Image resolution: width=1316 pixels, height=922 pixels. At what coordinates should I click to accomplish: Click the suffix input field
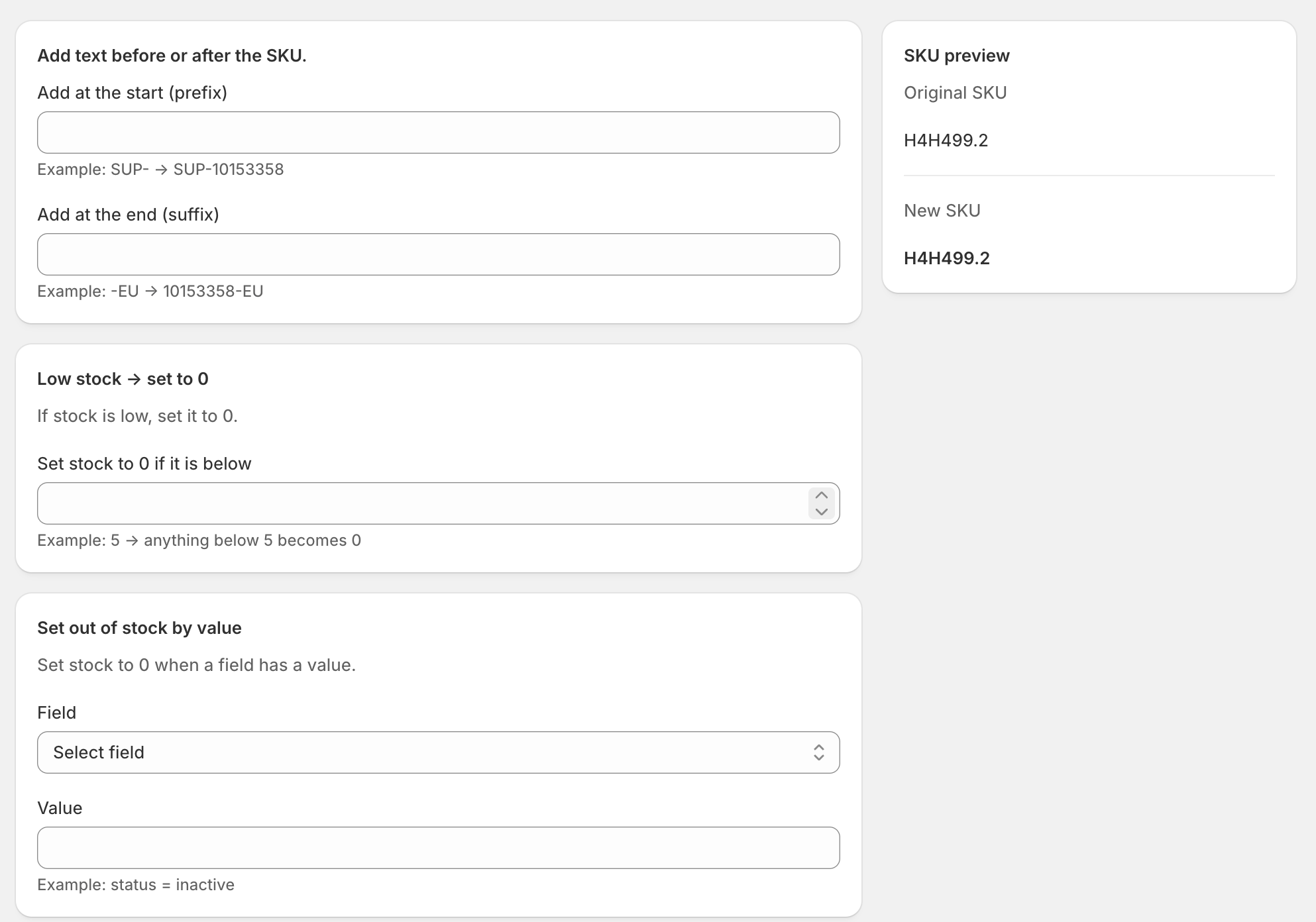click(438, 254)
